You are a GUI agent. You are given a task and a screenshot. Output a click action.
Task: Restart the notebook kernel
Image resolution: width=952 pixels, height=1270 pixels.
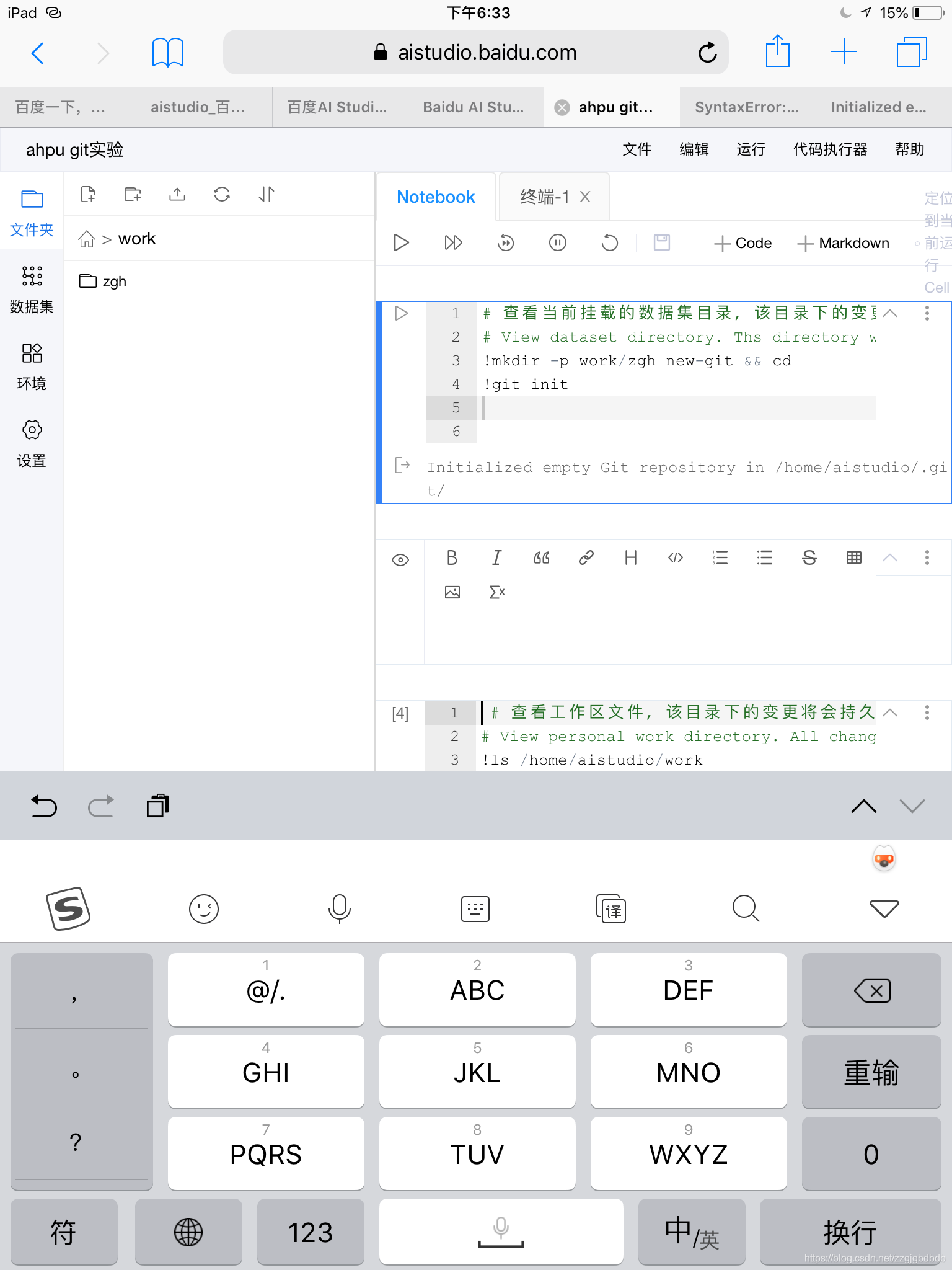pyautogui.click(x=610, y=242)
